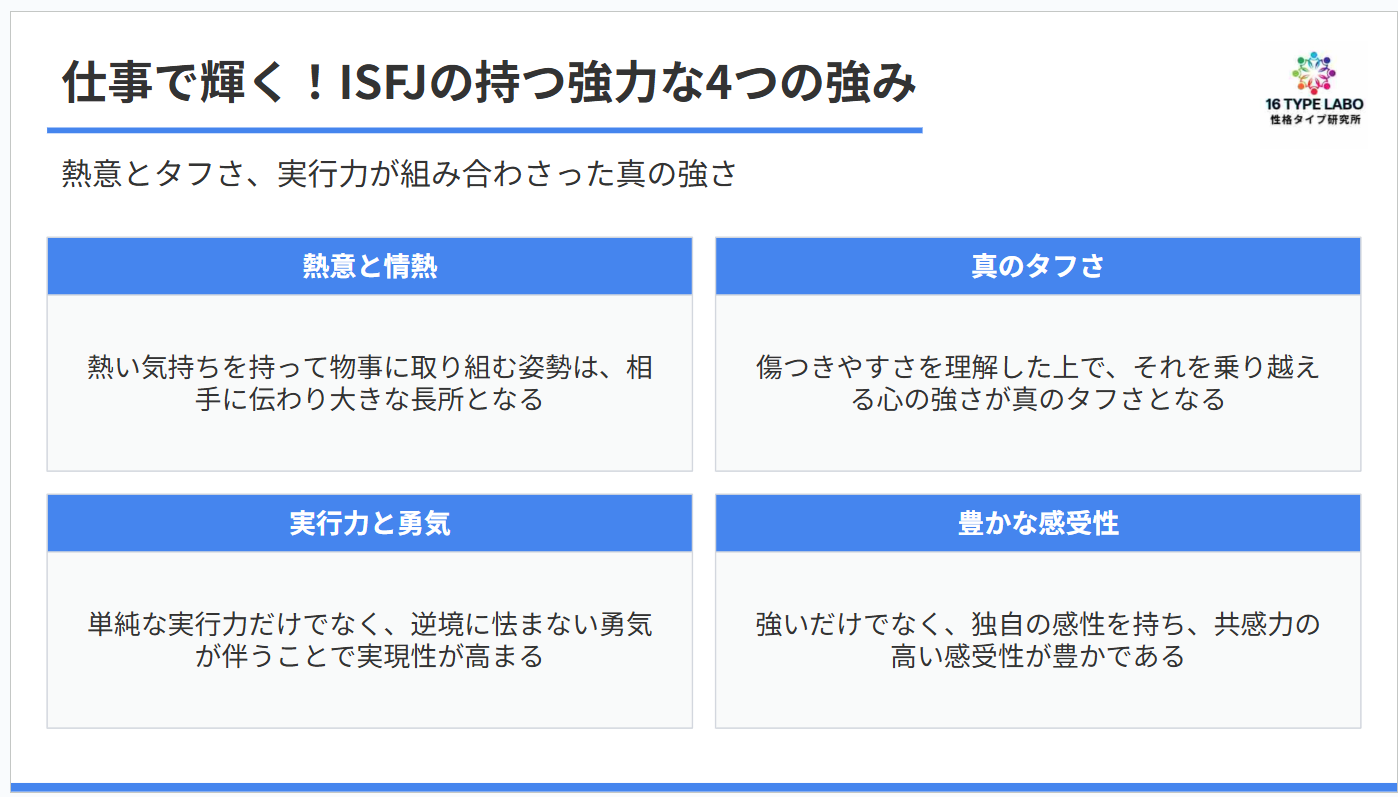
Task: Click the colorful 16 TYPE LABO logo emblem
Action: [x=1314, y=71]
